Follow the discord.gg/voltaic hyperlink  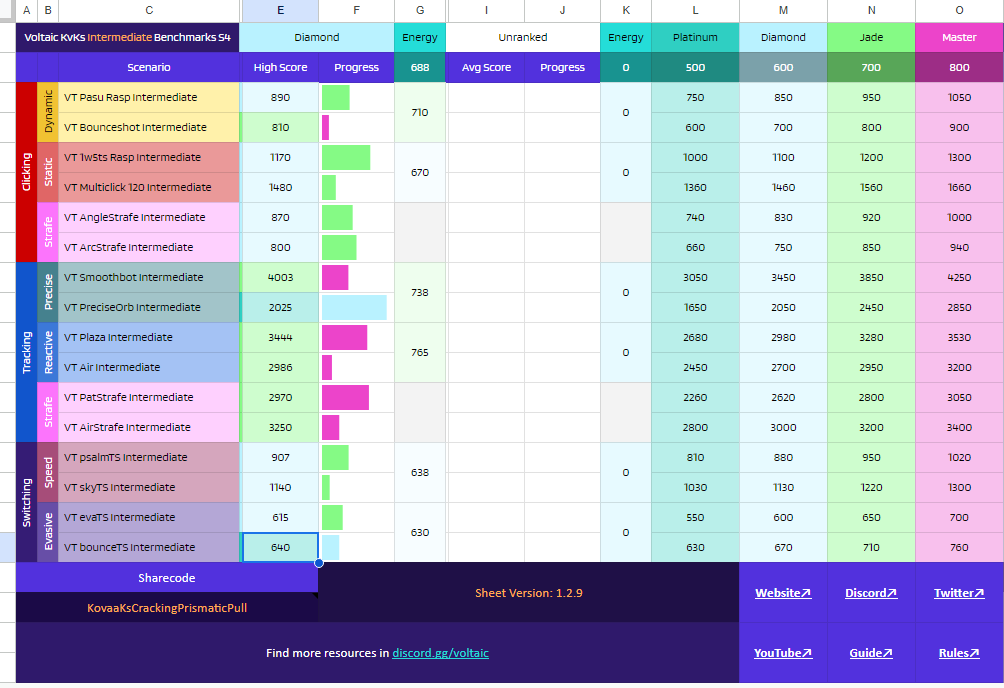[440, 653]
